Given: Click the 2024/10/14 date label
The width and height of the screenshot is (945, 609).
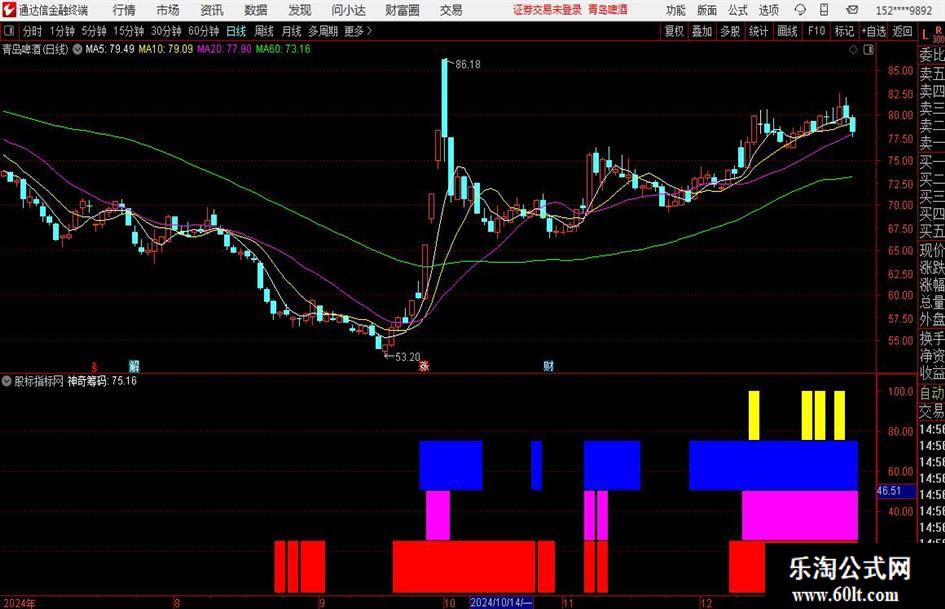Looking at the screenshot, I should [x=501, y=602].
